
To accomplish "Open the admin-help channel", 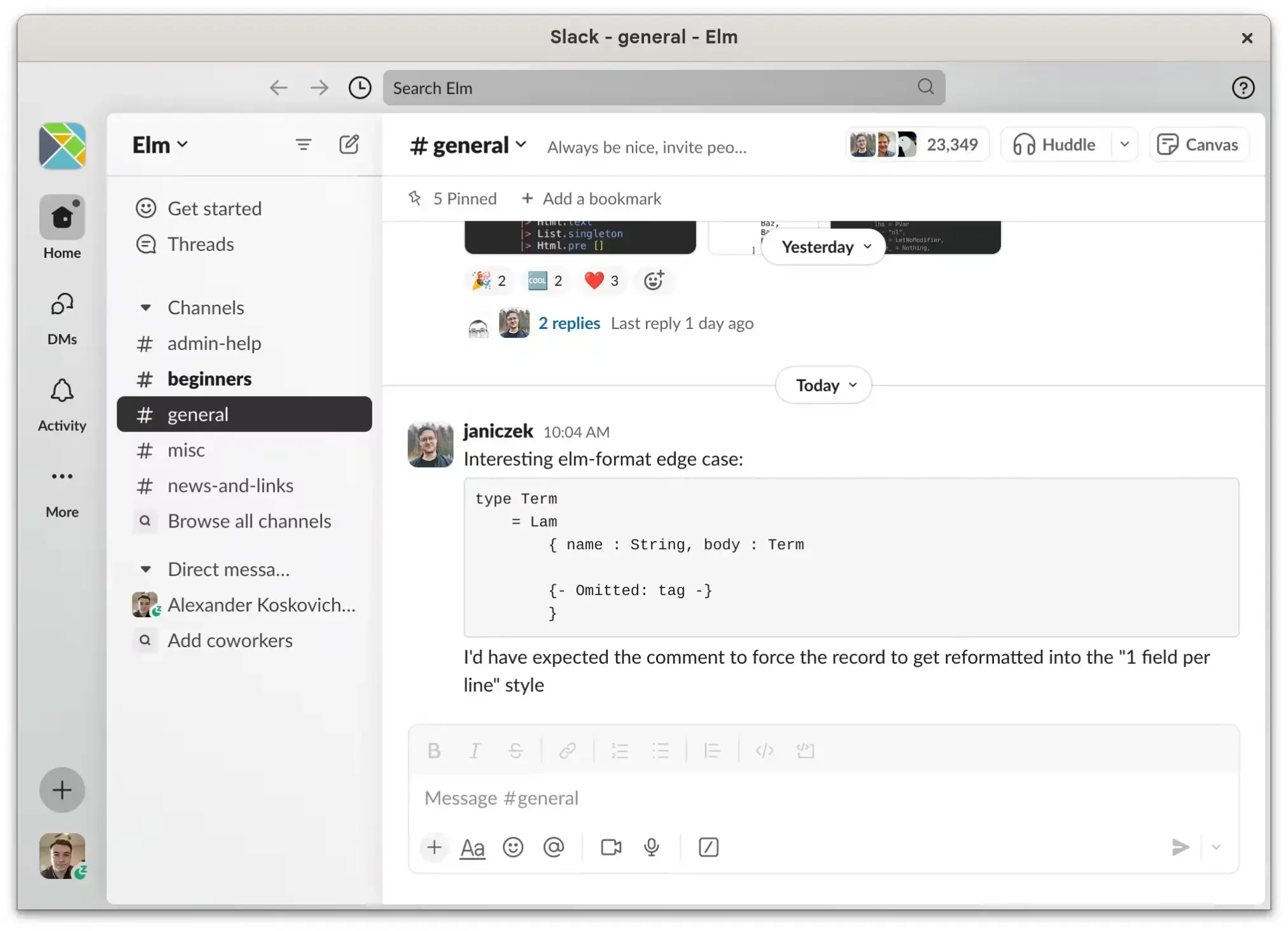I will [244, 343].
